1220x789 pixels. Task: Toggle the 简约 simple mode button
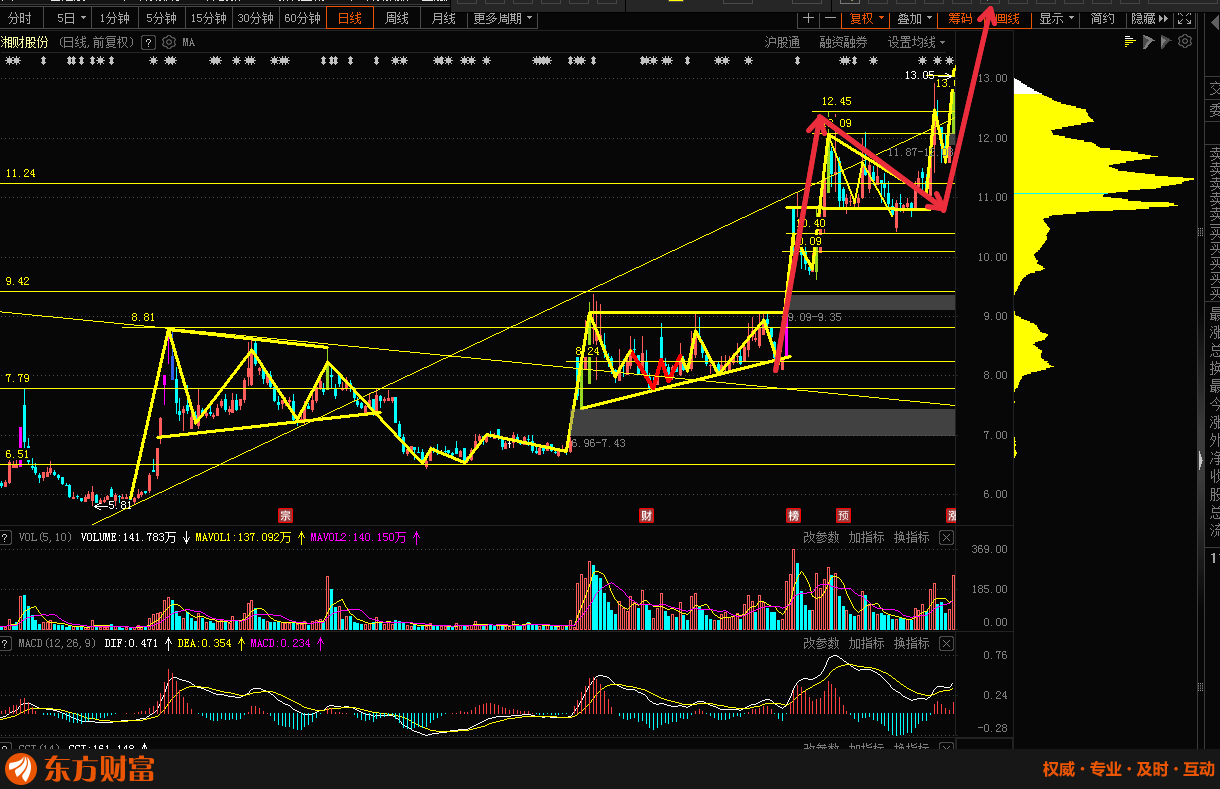pos(1102,18)
